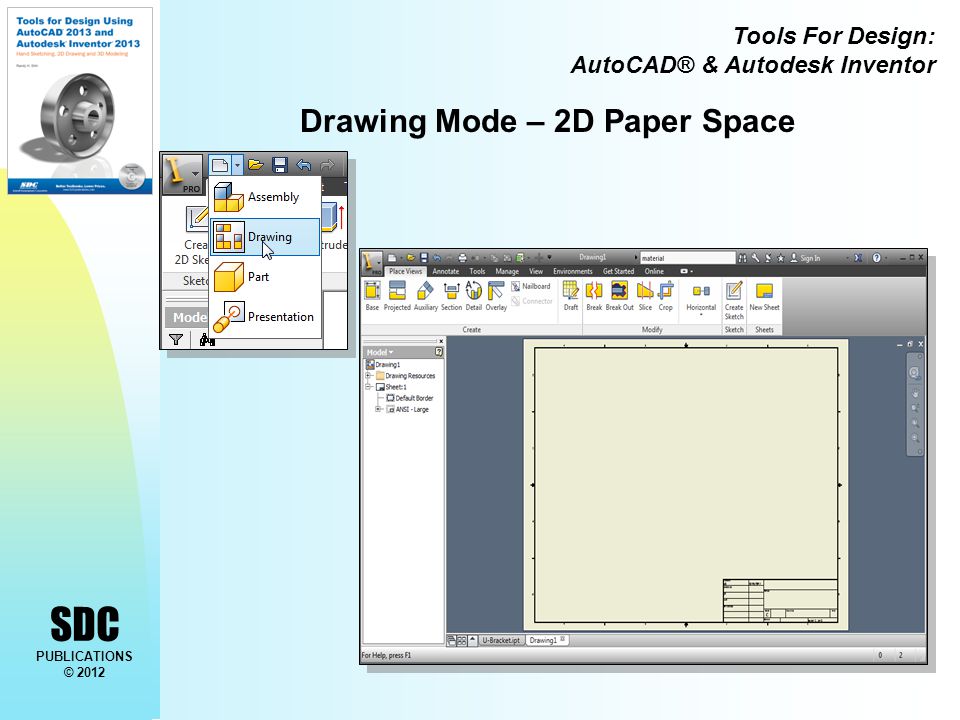
Task: Expand the ANSI - Large node
Action: pos(378,409)
